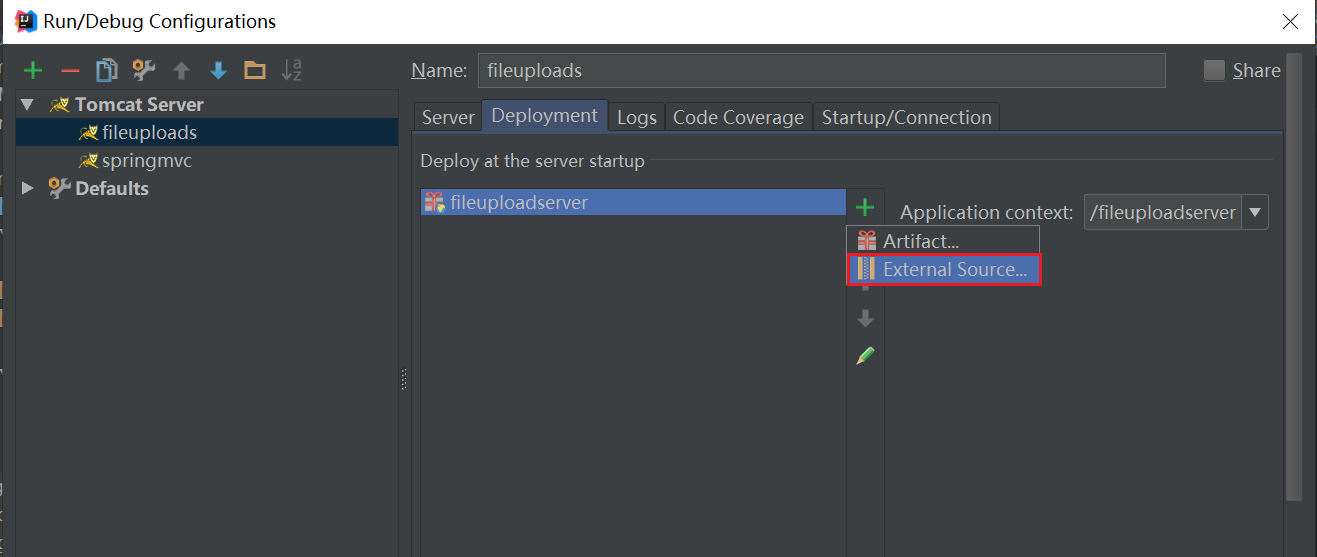Choose Artifact... from popup menu
This screenshot has height=557, width=1317.
point(943,241)
